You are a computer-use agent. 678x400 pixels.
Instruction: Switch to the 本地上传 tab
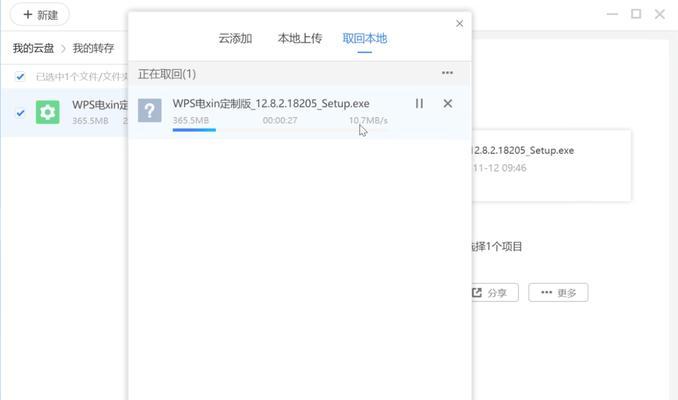tap(300, 38)
